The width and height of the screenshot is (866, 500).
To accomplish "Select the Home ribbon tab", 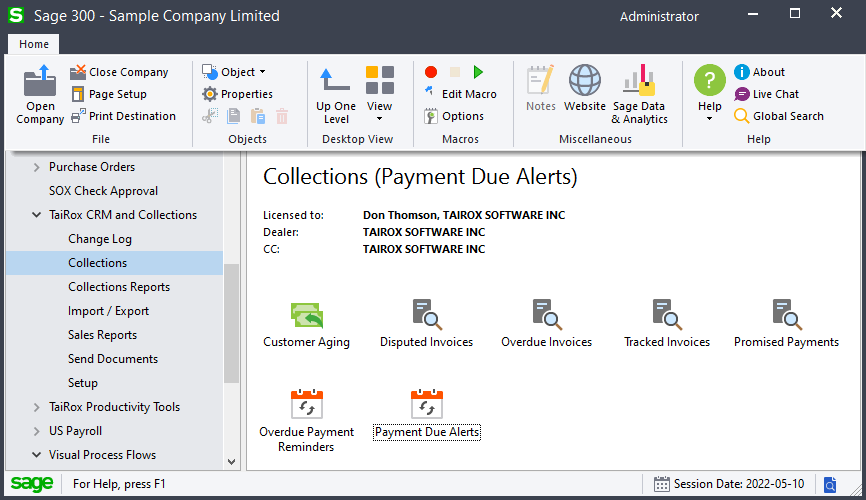I will (x=34, y=44).
